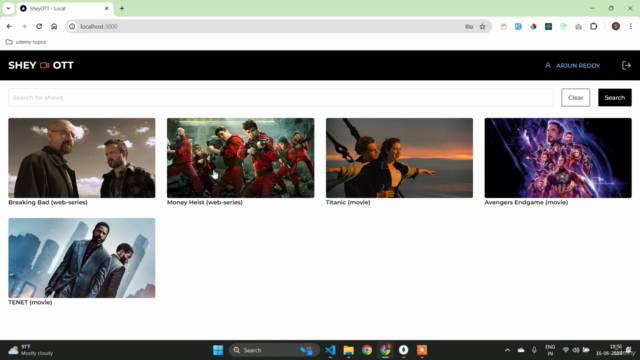The height and width of the screenshot is (360, 640).
Task: Click the Titanic (movie) title
Action: pos(348,202)
